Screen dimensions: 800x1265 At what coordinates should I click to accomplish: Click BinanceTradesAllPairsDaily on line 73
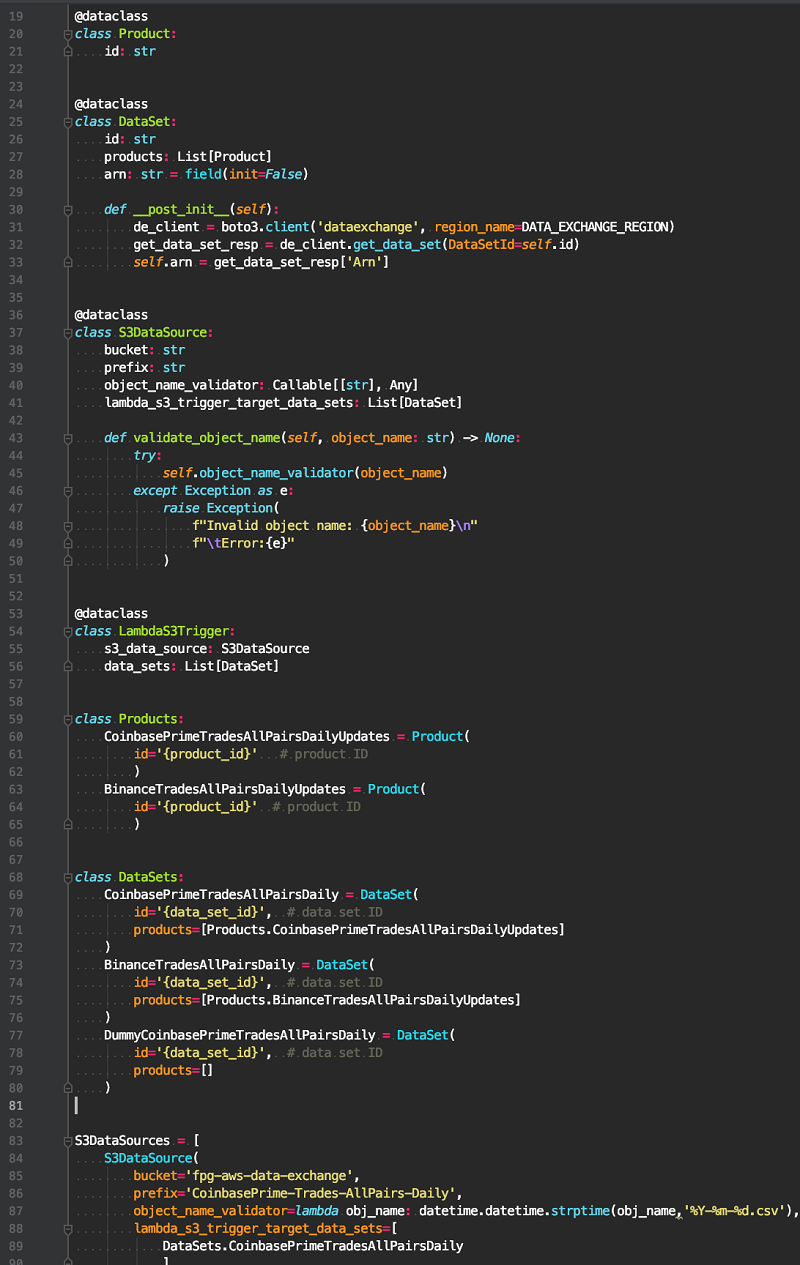[x=199, y=965]
